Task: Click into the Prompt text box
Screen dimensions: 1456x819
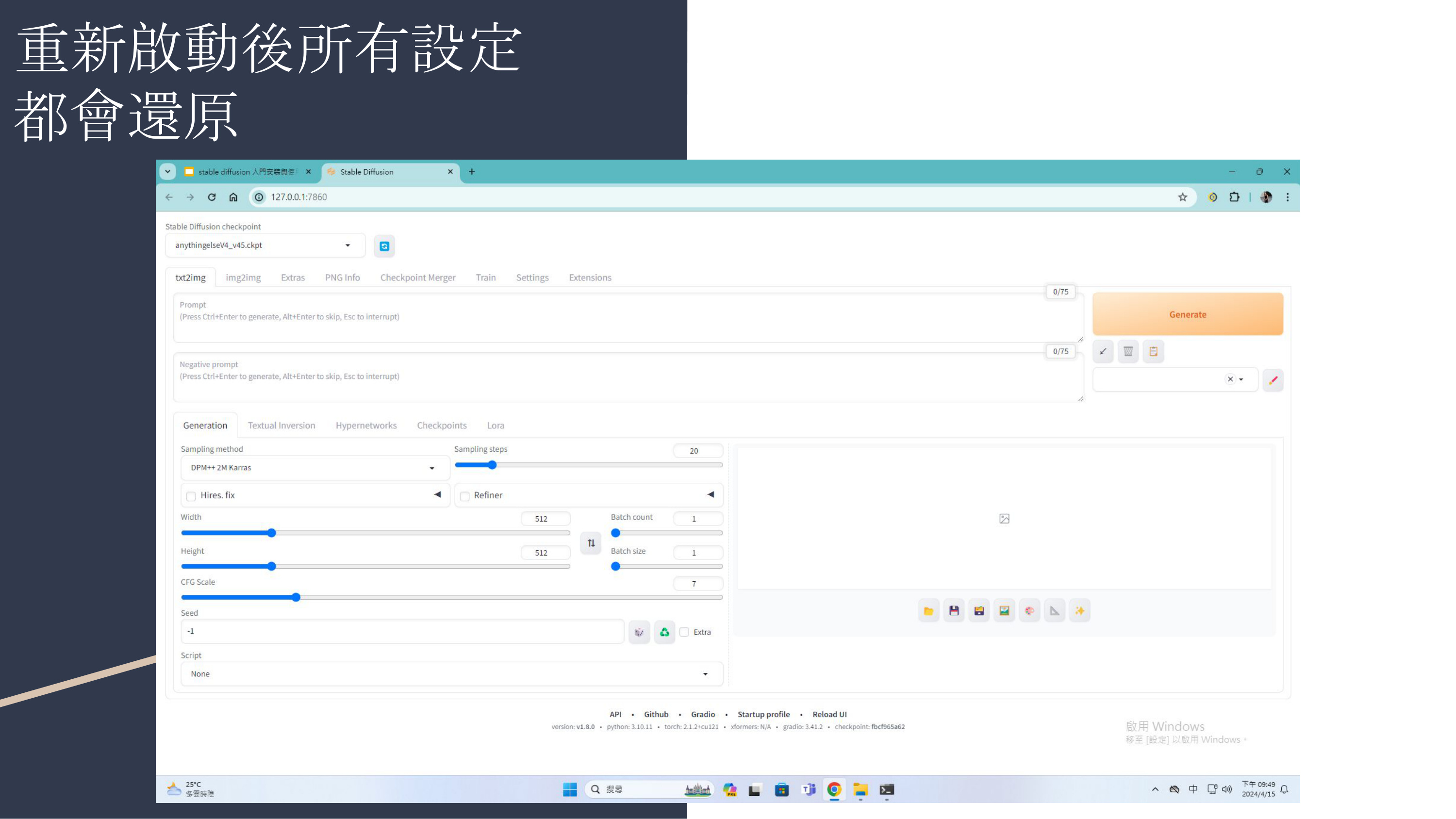Action: 629,318
